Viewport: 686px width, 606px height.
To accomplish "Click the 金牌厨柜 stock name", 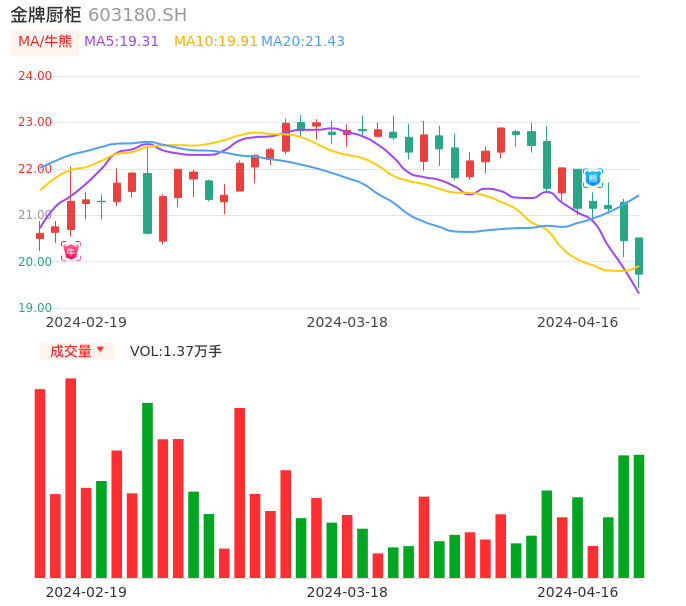I will (46, 15).
